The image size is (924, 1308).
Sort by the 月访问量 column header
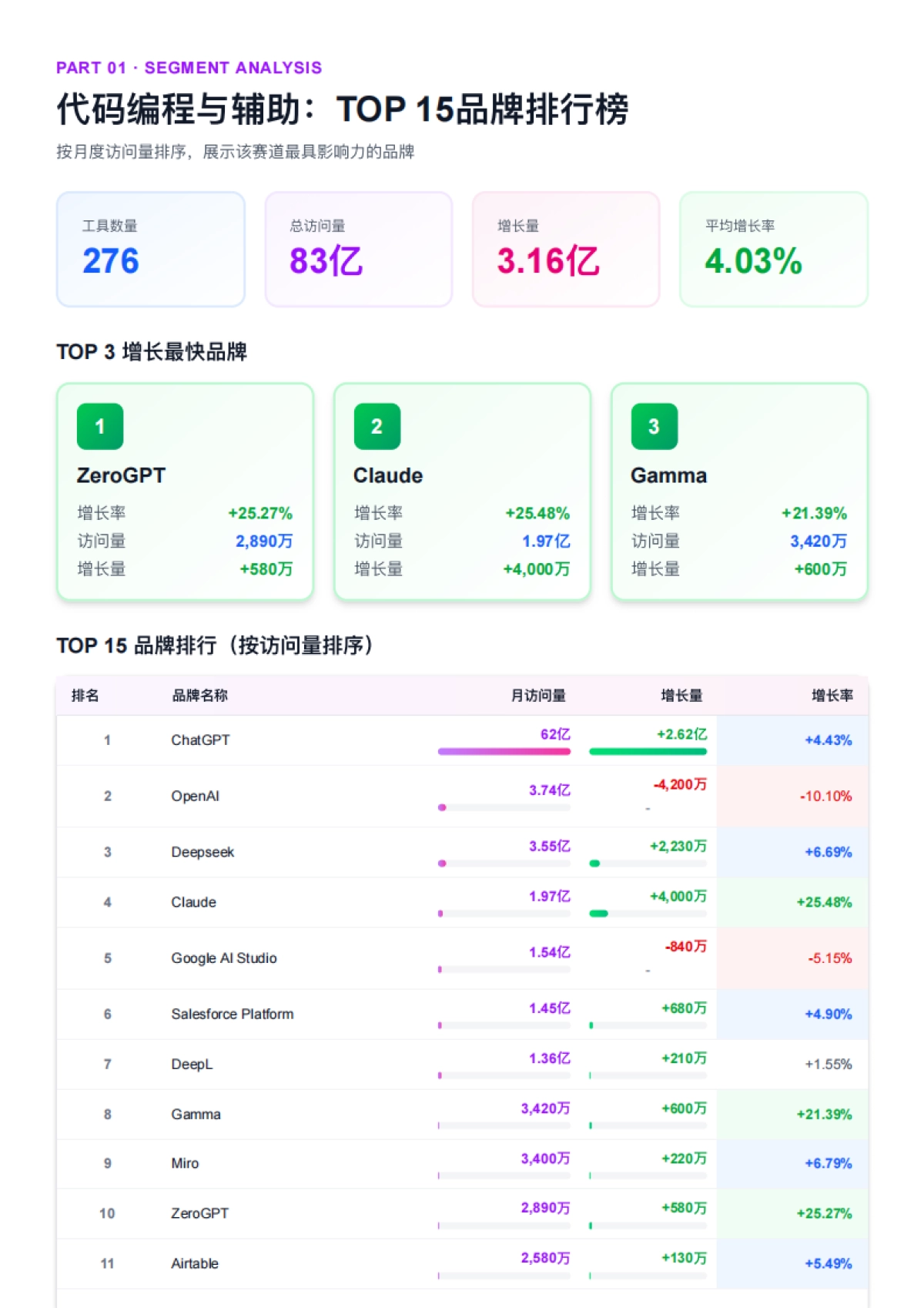pos(538,696)
